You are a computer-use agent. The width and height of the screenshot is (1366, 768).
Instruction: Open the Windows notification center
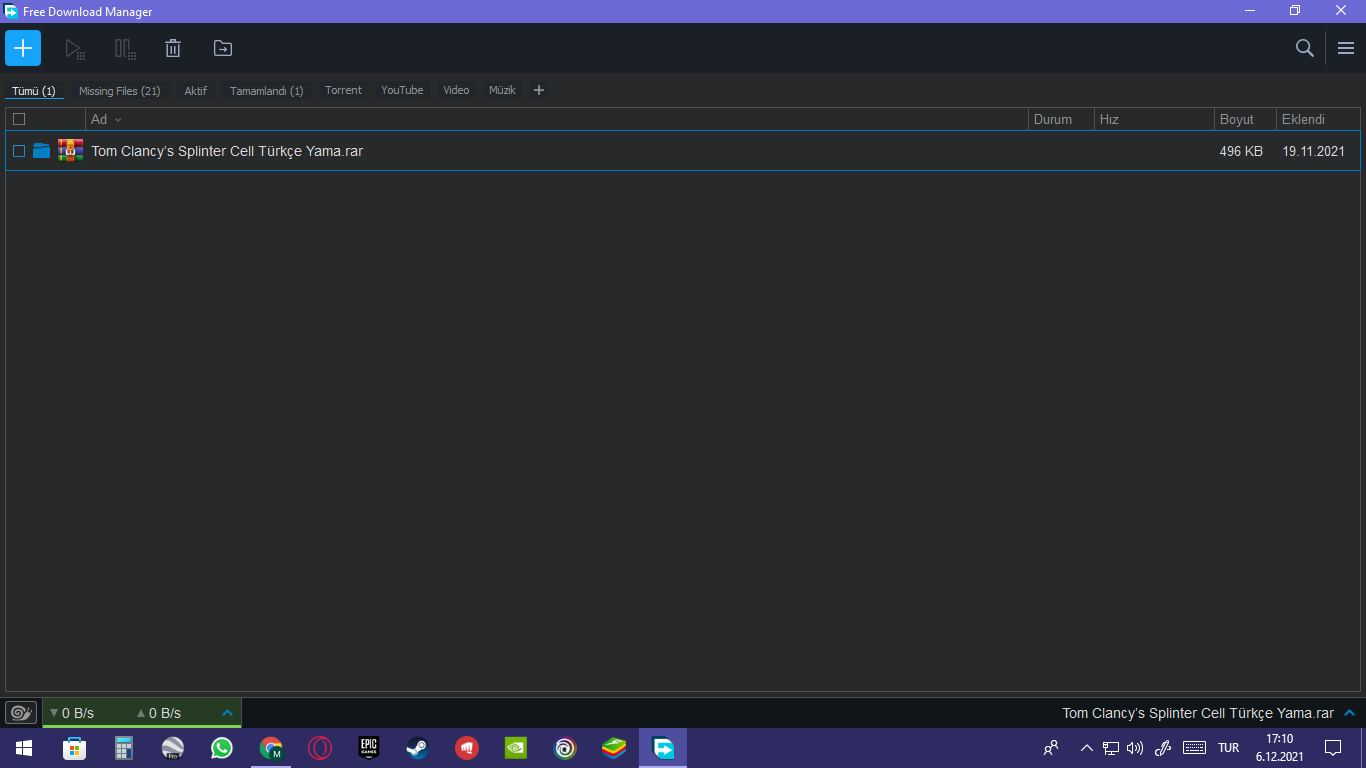[1333, 748]
